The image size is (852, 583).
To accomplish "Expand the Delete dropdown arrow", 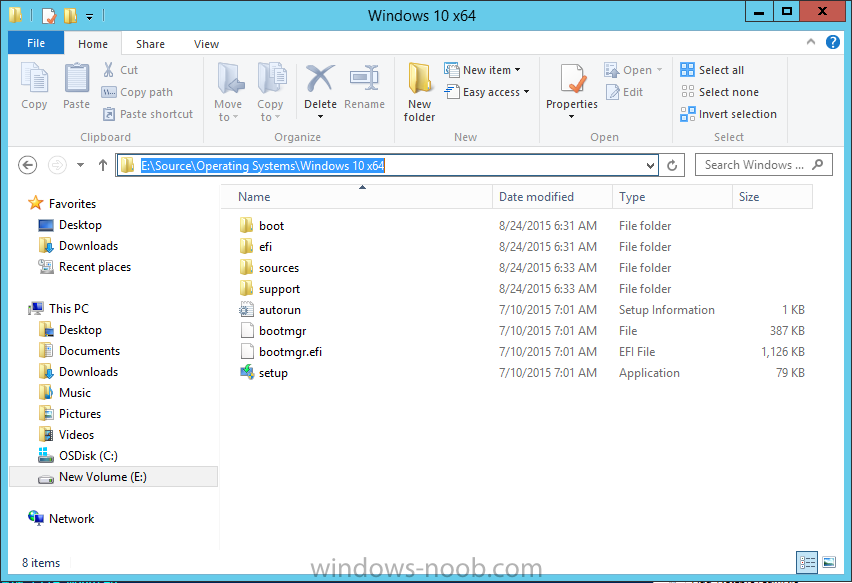I will point(320,117).
